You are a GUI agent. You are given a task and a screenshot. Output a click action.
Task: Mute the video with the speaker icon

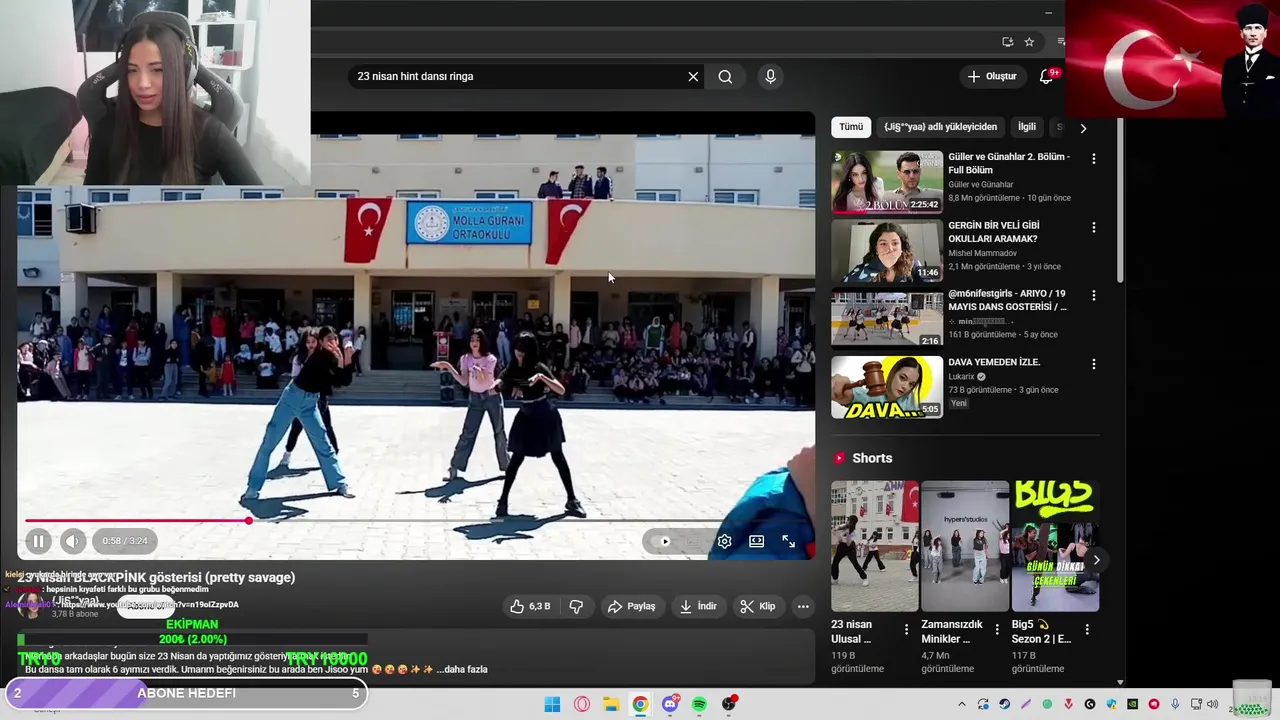point(73,541)
